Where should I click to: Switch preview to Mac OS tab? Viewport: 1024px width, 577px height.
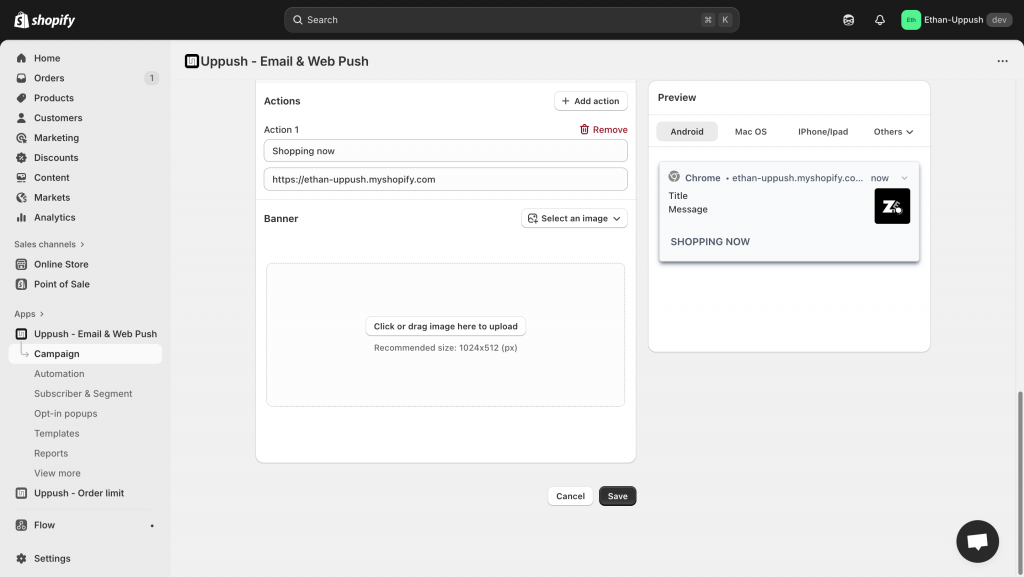pos(750,132)
